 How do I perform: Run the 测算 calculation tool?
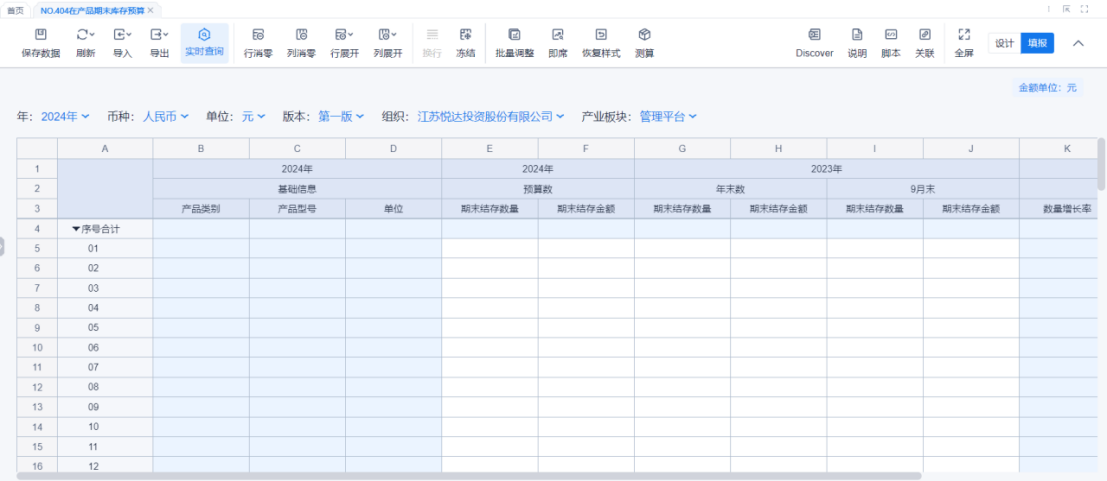[x=645, y=35]
